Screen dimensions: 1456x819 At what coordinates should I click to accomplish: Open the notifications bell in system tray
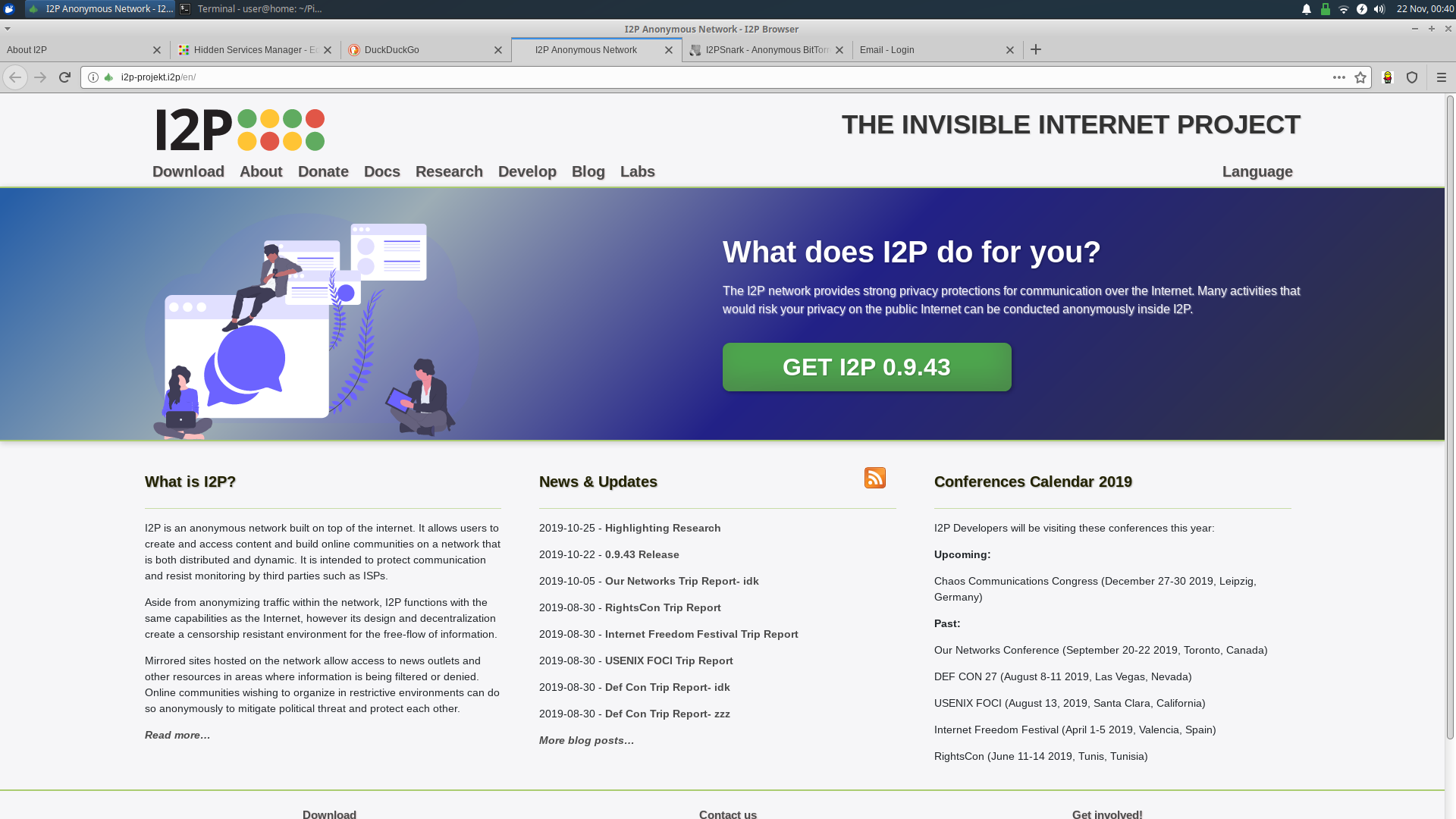(1307, 9)
